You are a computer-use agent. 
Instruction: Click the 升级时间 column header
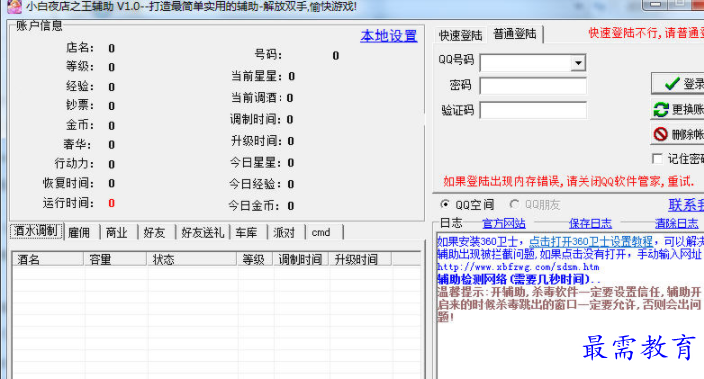361,259
